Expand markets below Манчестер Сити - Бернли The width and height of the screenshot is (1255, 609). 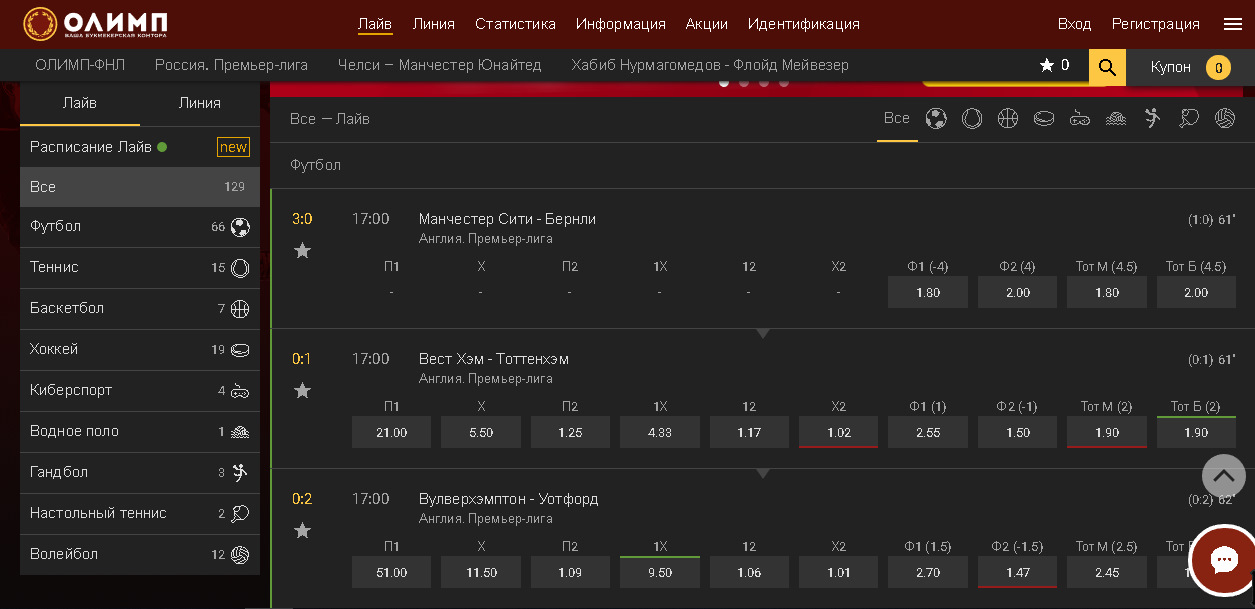[x=763, y=333]
